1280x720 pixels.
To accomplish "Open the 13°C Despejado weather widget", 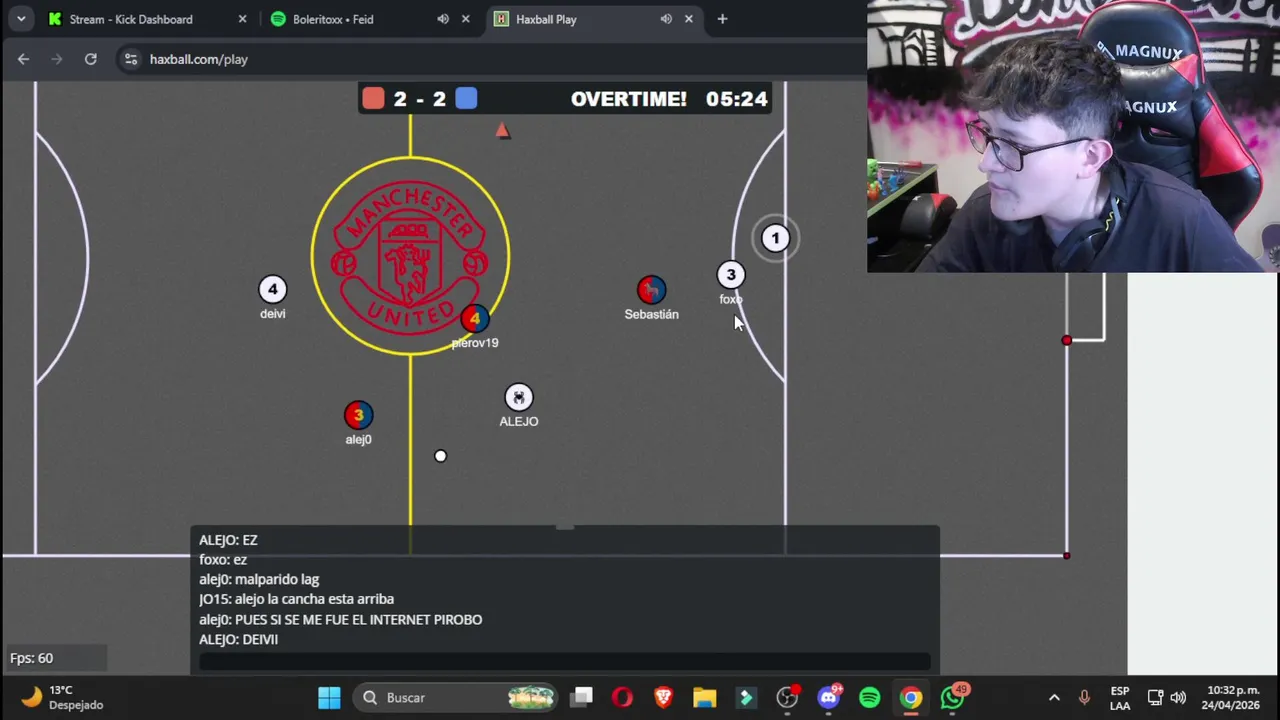I will (62, 697).
